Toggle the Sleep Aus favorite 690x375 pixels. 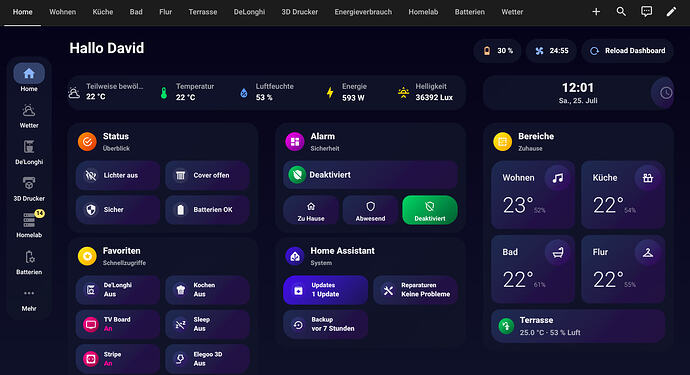click(208, 324)
